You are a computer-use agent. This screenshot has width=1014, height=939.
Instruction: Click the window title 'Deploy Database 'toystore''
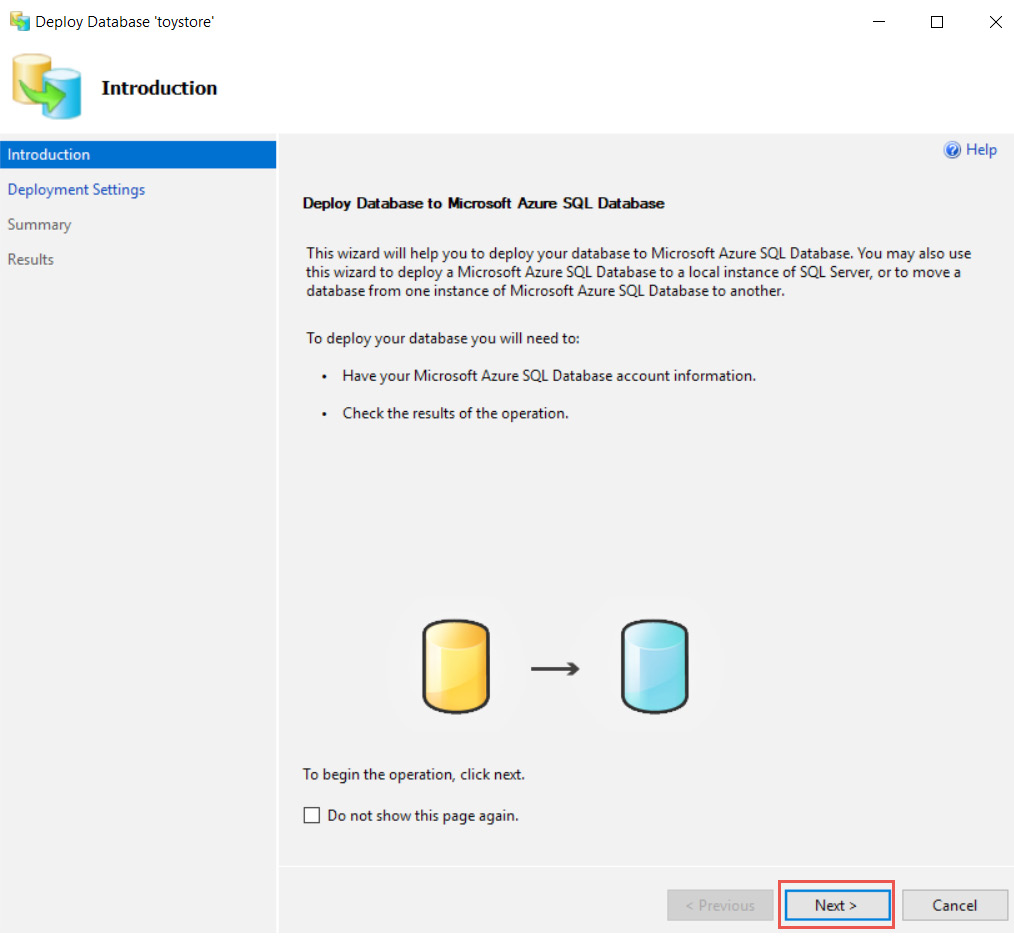(x=125, y=21)
